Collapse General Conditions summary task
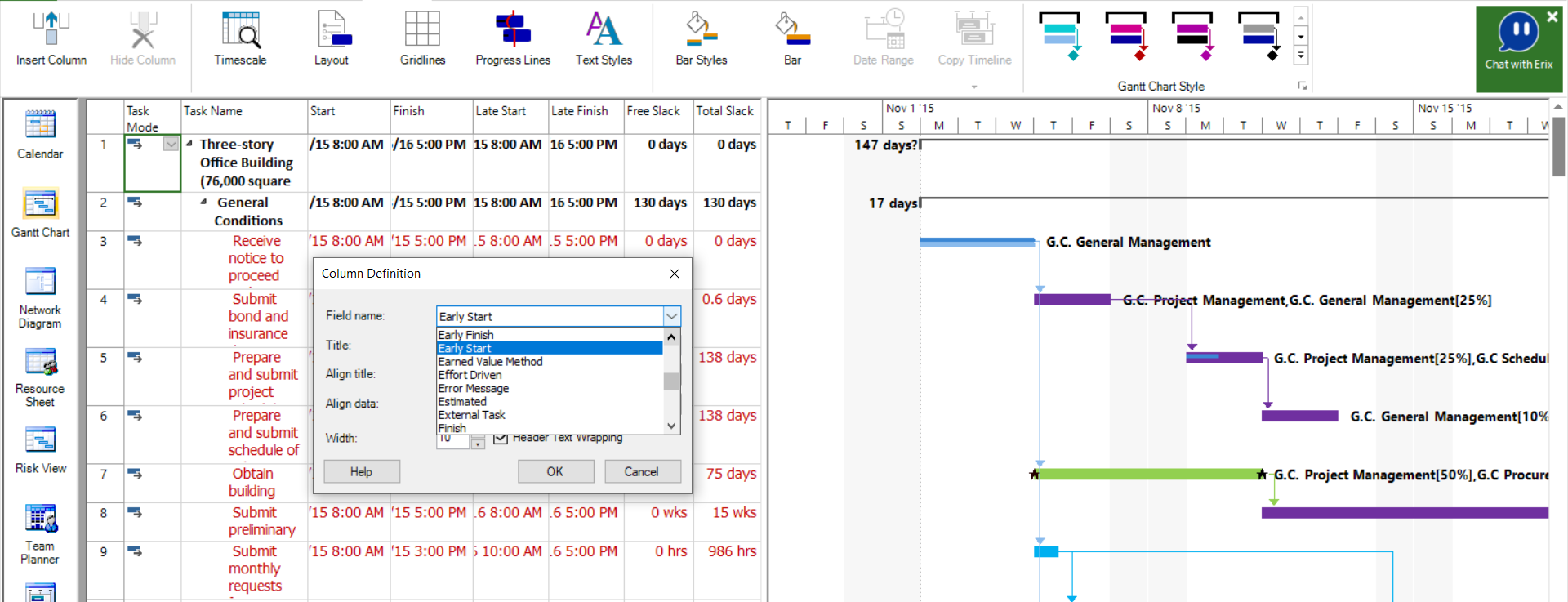This screenshot has height=602, width=1568. (203, 202)
